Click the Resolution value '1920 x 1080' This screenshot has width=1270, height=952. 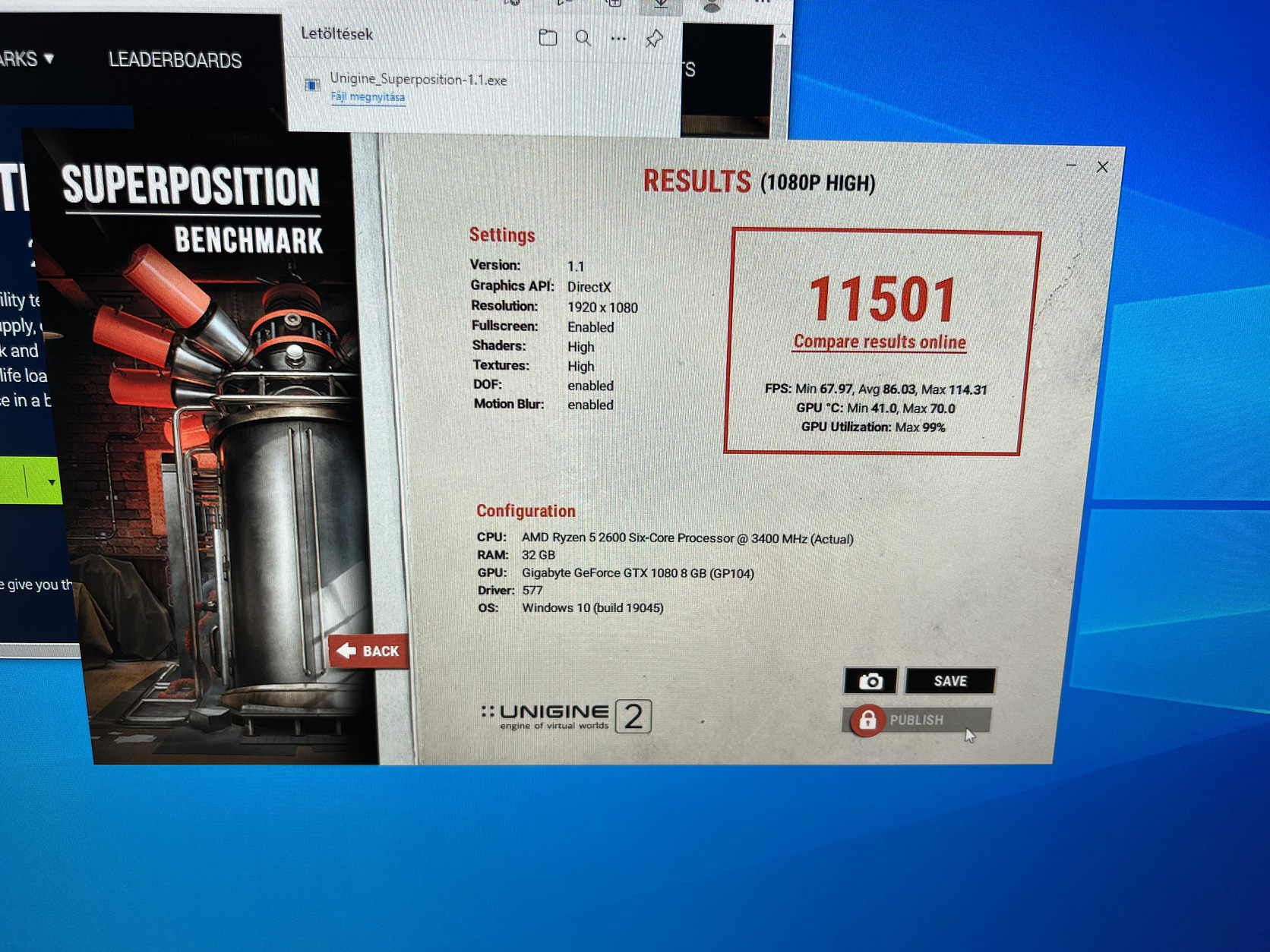coord(602,307)
